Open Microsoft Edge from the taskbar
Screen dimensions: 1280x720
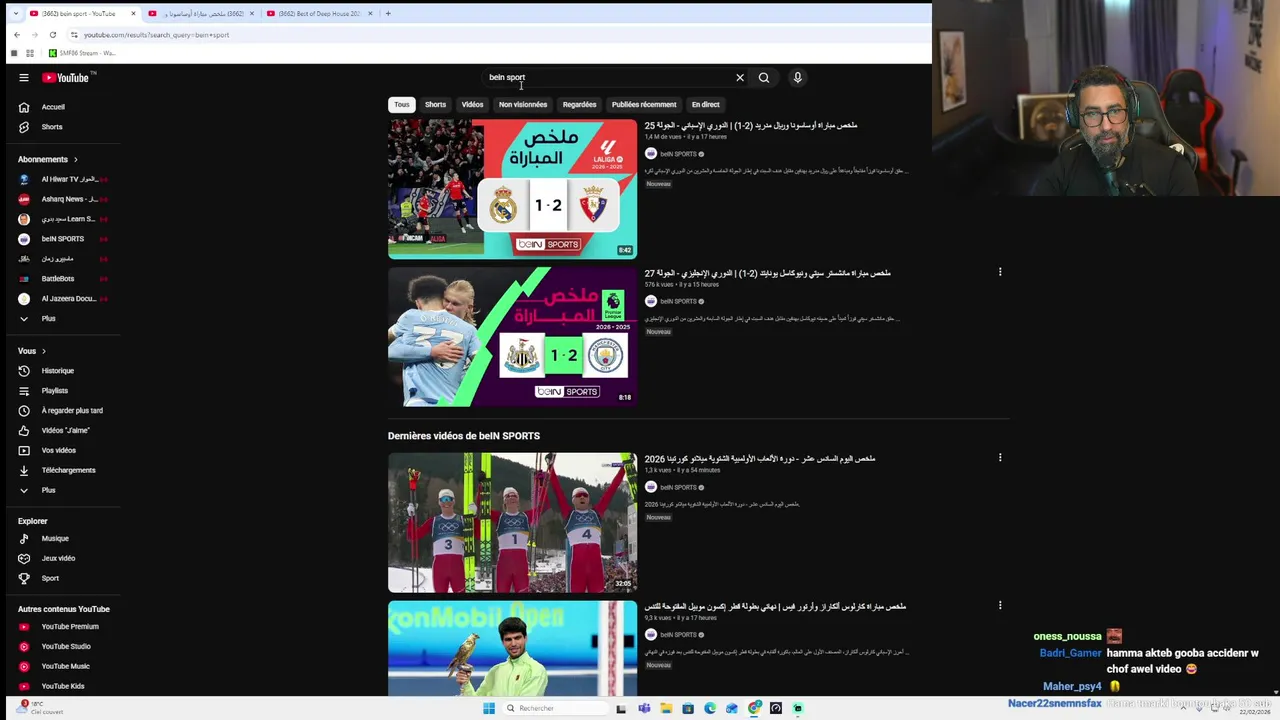(x=710, y=708)
